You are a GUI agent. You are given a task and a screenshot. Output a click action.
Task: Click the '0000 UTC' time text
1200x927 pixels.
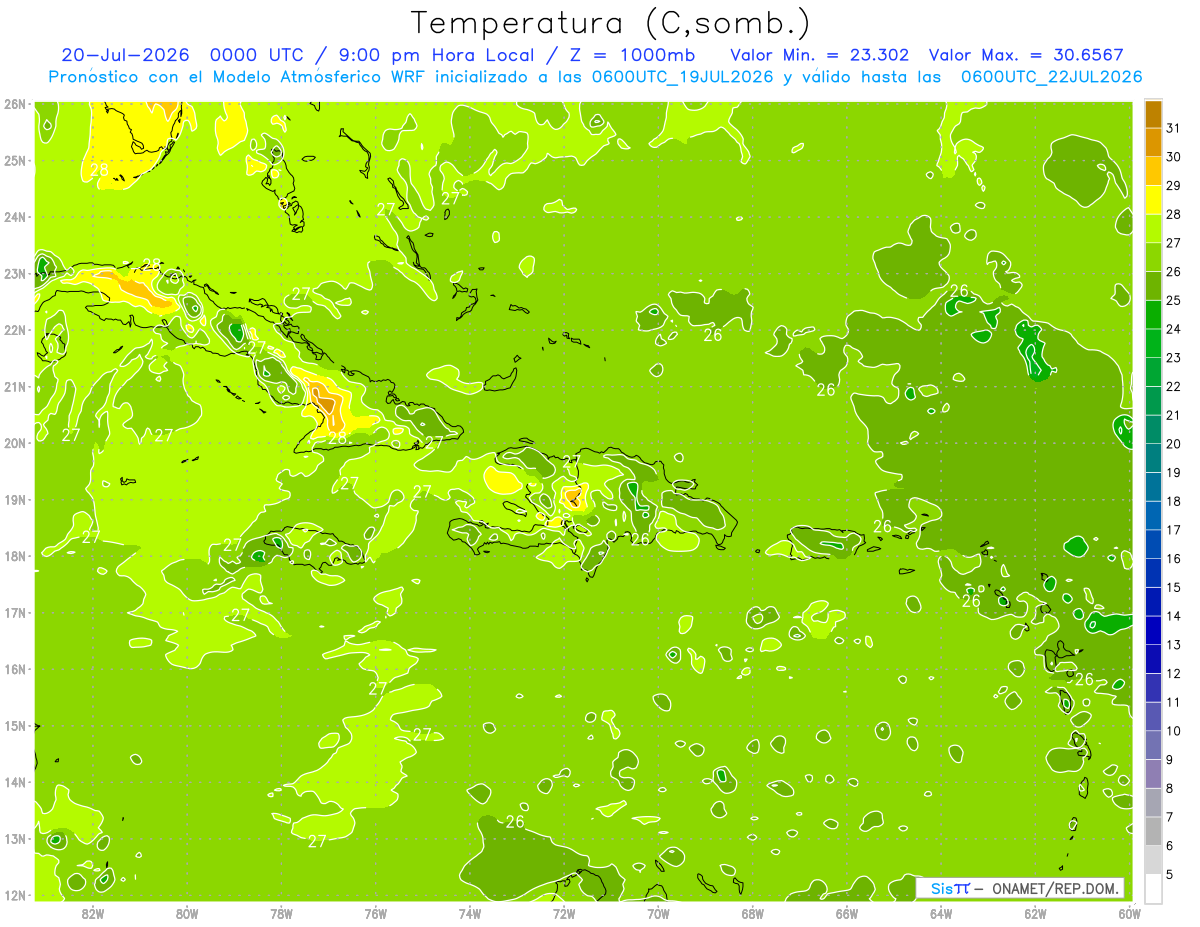click(x=259, y=55)
